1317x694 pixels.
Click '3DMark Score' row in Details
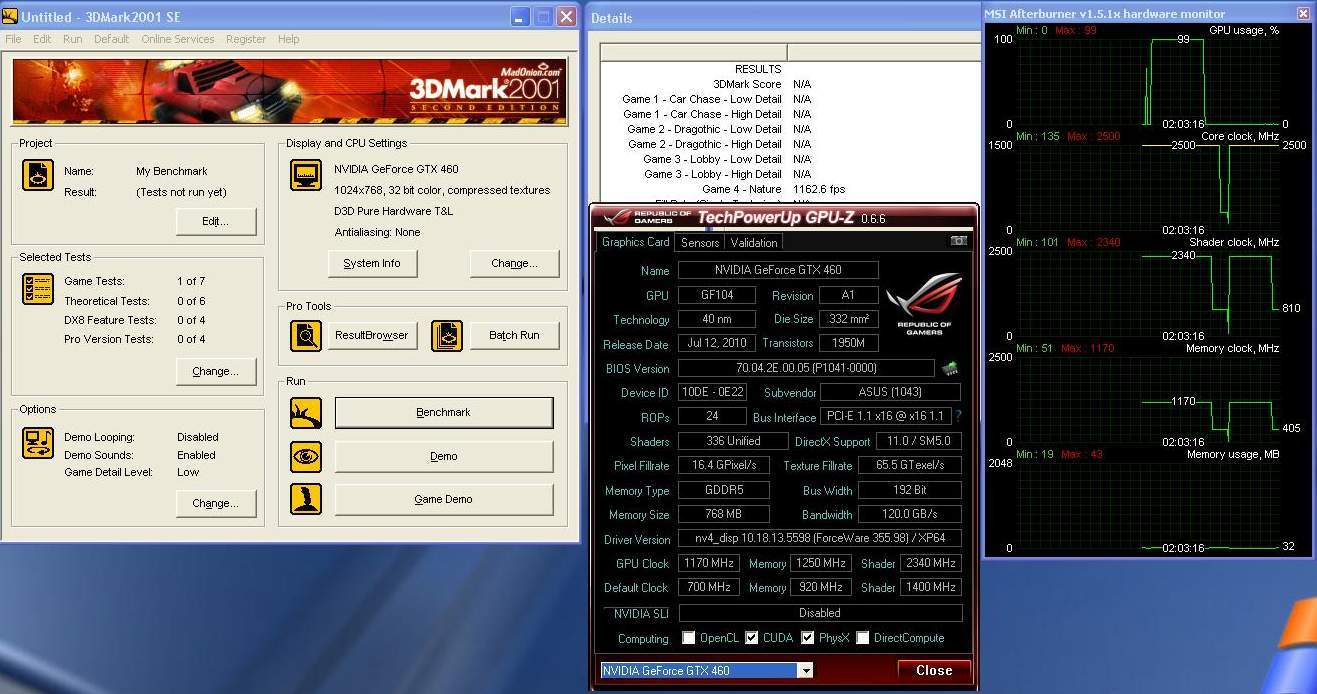(790, 84)
